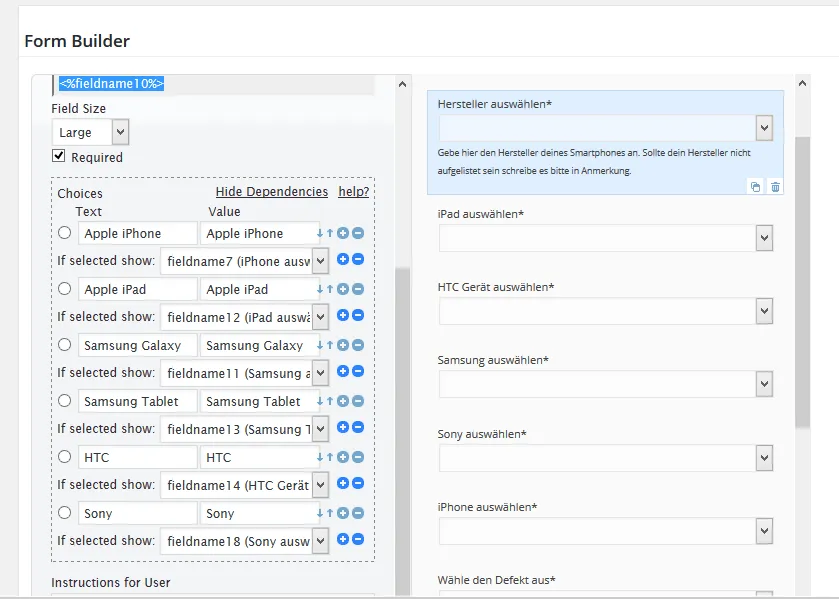Open fieldname14 dependency dropdown
Screen dimensions: 839x599
tap(245, 485)
